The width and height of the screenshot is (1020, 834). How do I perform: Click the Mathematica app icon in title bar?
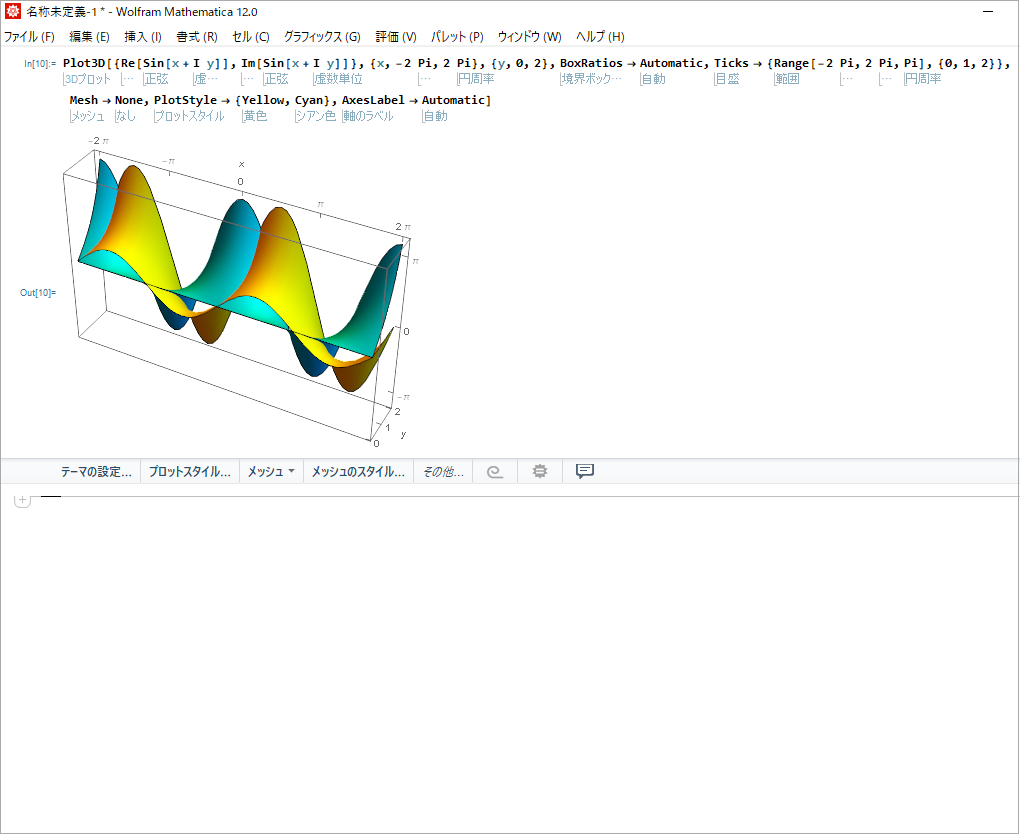(x=12, y=12)
